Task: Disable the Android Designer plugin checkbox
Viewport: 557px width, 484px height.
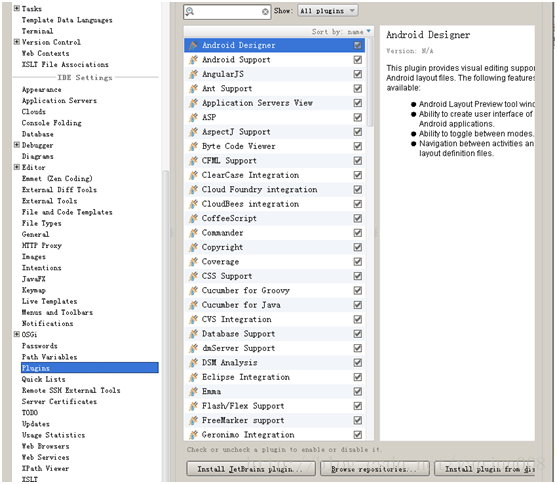Action: click(x=358, y=45)
